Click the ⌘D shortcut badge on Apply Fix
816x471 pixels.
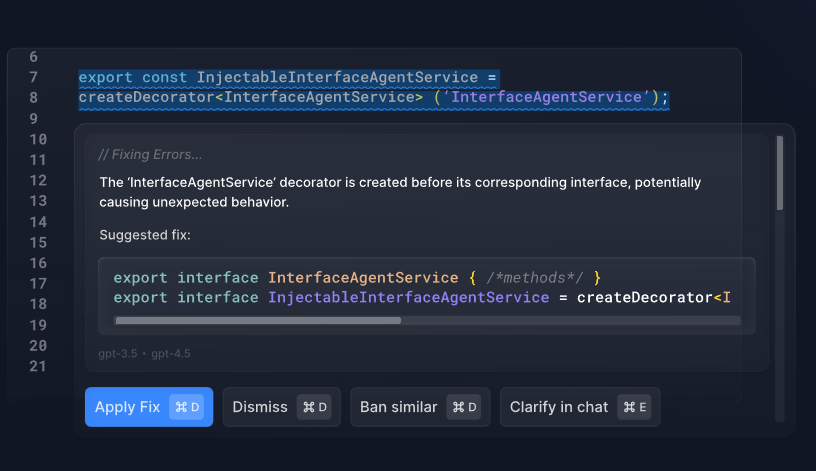(x=187, y=407)
